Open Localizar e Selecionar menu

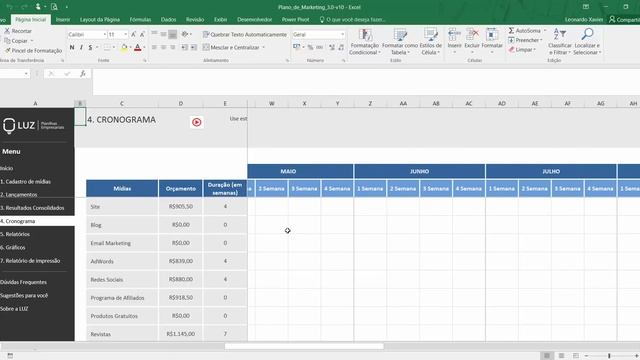pyautogui.click(x=587, y=42)
